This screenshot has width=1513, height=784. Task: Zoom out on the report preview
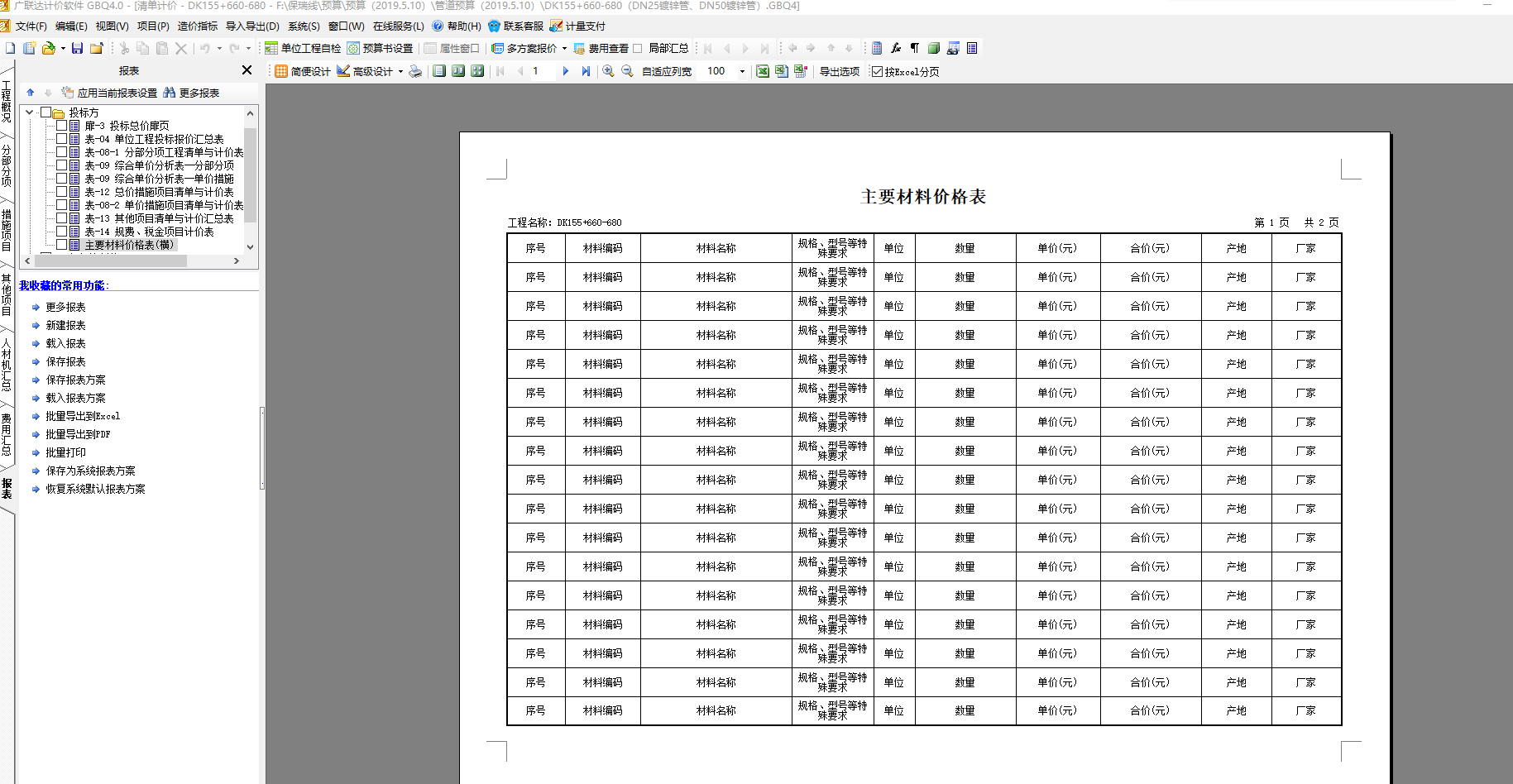tap(627, 71)
